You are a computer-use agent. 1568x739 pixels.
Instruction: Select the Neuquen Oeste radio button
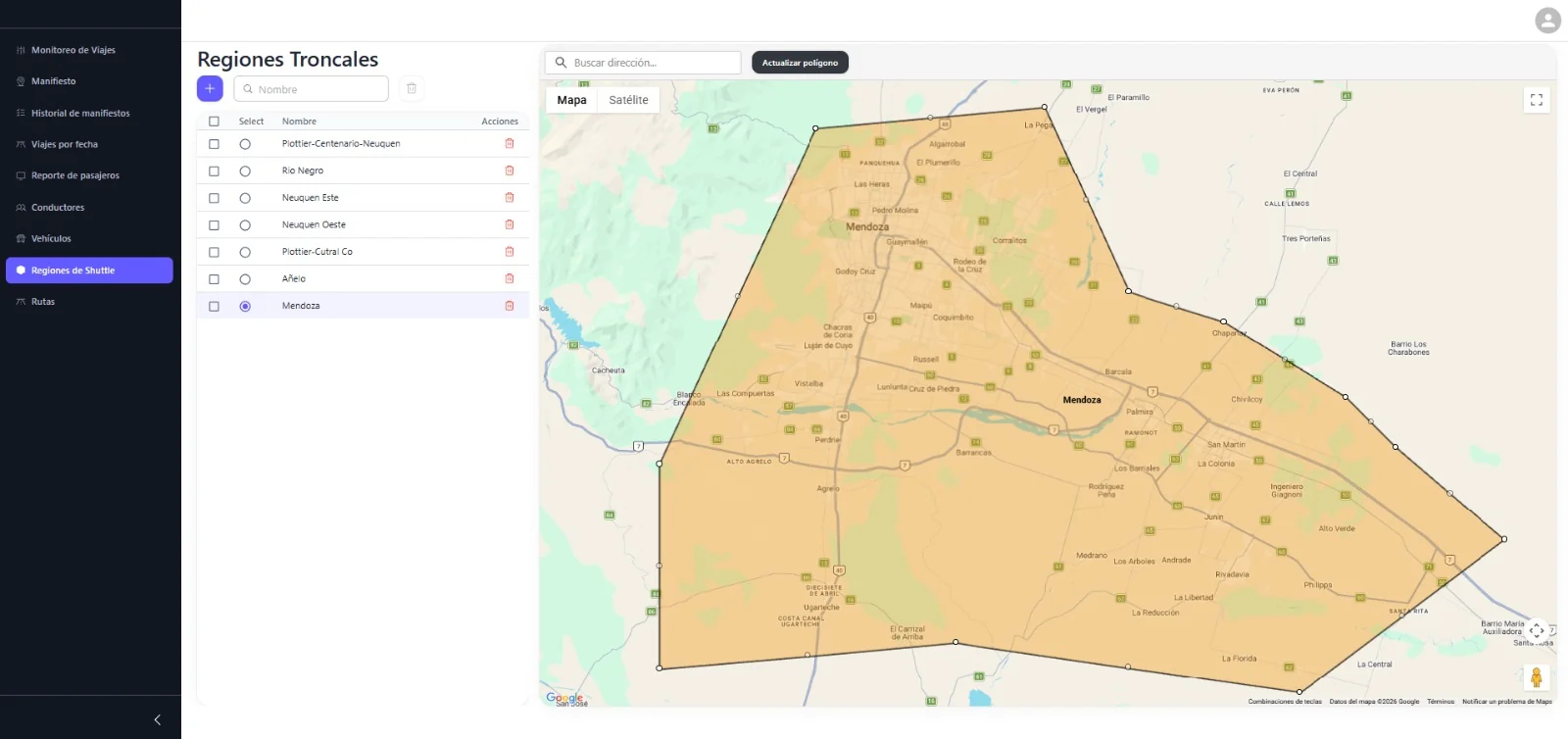pos(245,225)
